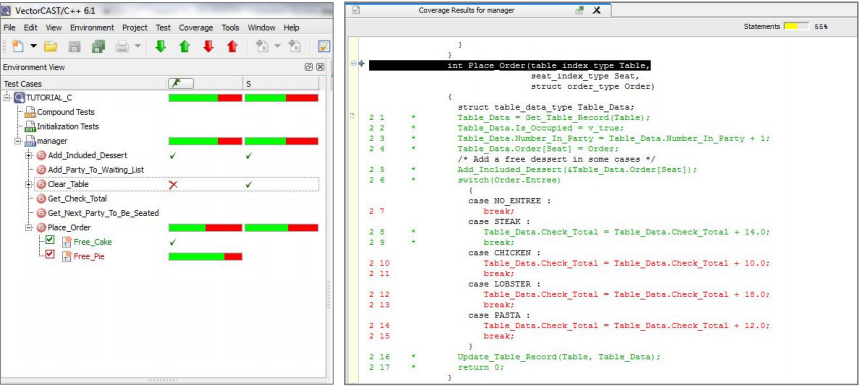This screenshot has height=387, width=860.
Task: Click the Save floppy disk toolbar icon
Action: [x=74, y=47]
